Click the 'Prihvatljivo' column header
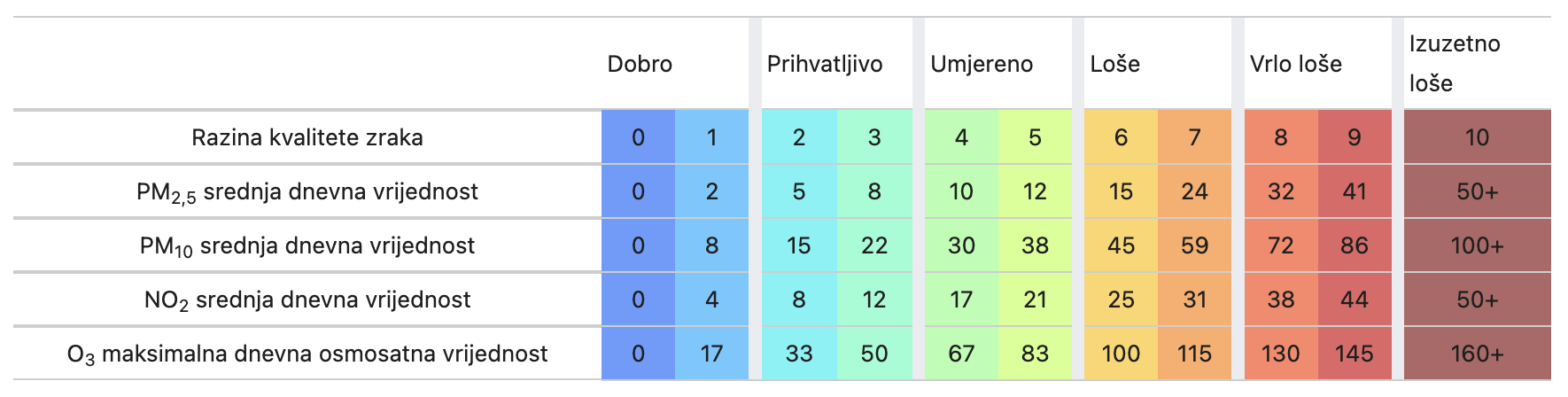This screenshot has width=1568, height=397. (x=825, y=65)
